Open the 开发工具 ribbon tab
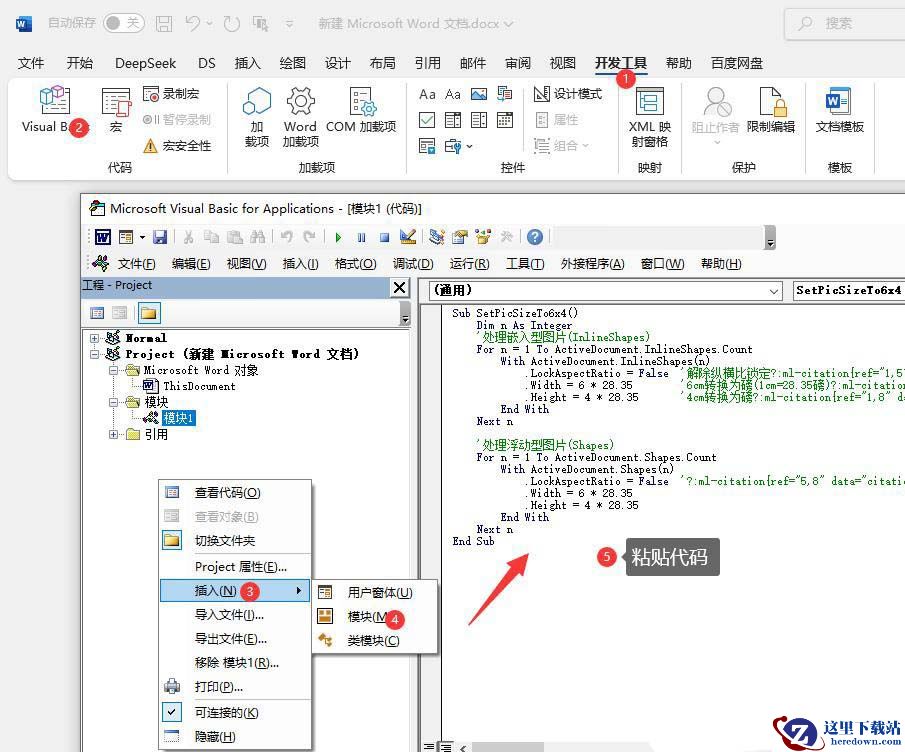Image resolution: width=905 pixels, height=752 pixels. [x=621, y=63]
